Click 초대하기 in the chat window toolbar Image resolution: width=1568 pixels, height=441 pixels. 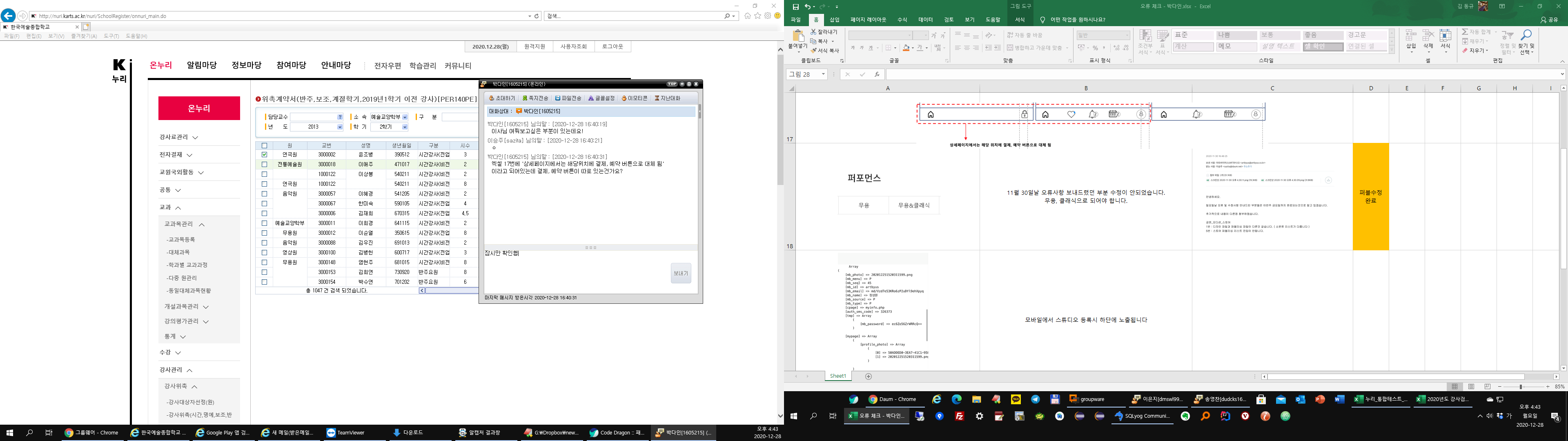(x=501, y=98)
